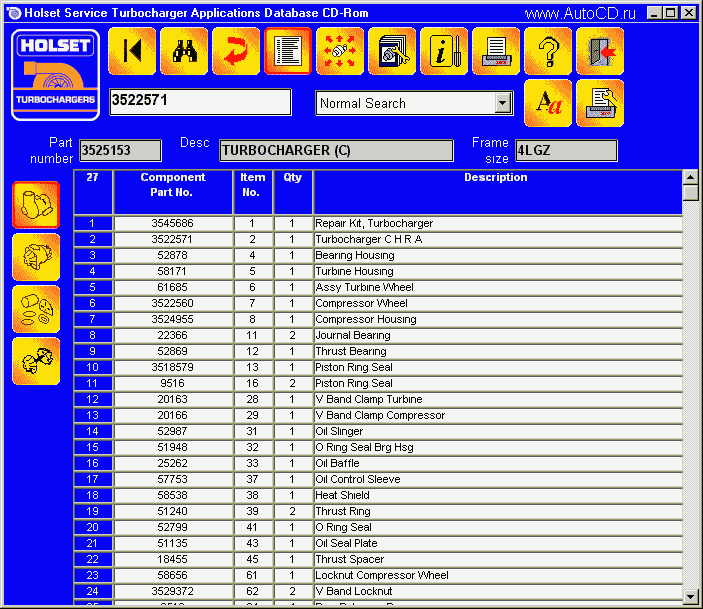Click the Holset Turbochargers logo

56,75
